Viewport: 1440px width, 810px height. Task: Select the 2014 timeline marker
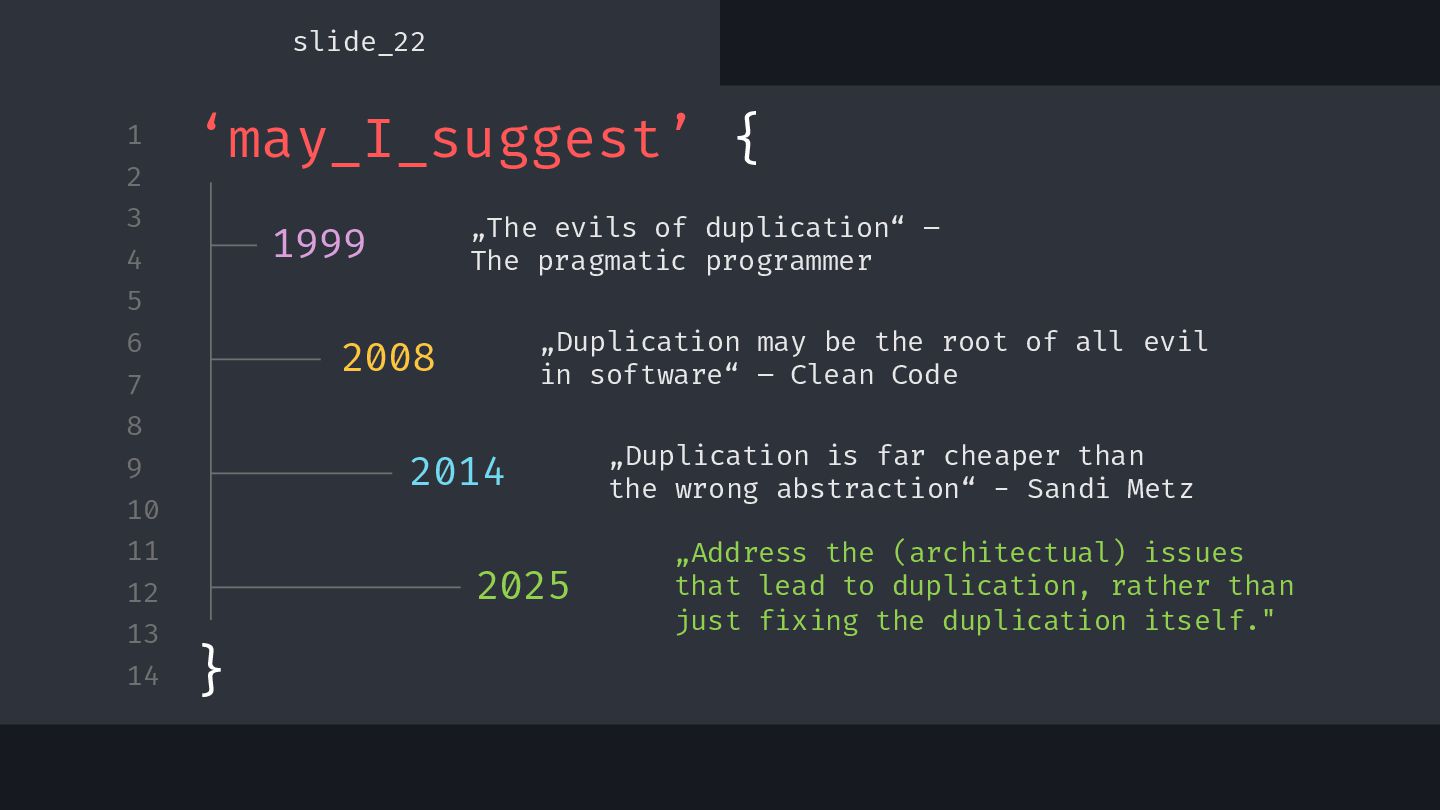[457, 472]
